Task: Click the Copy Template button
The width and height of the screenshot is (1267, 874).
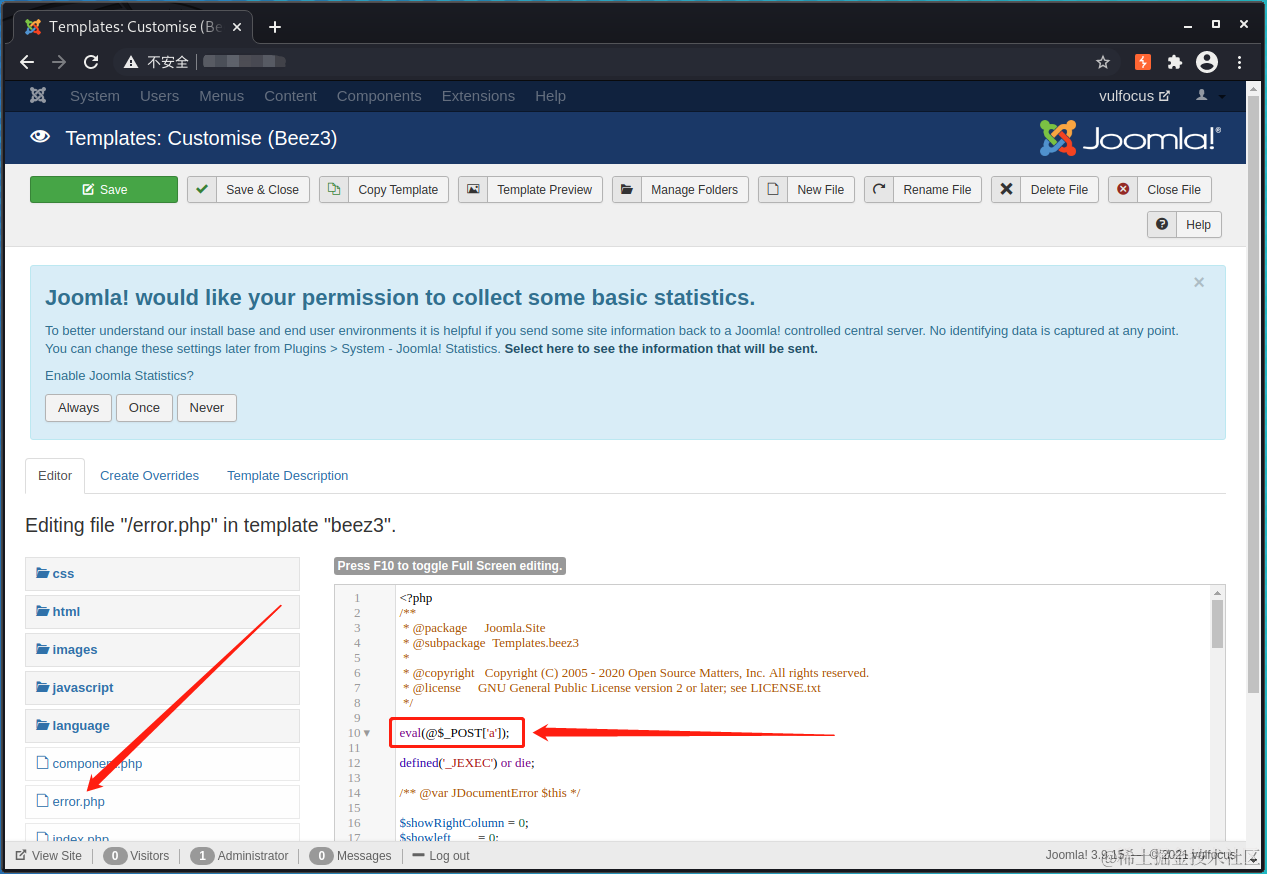Action: coord(384,190)
